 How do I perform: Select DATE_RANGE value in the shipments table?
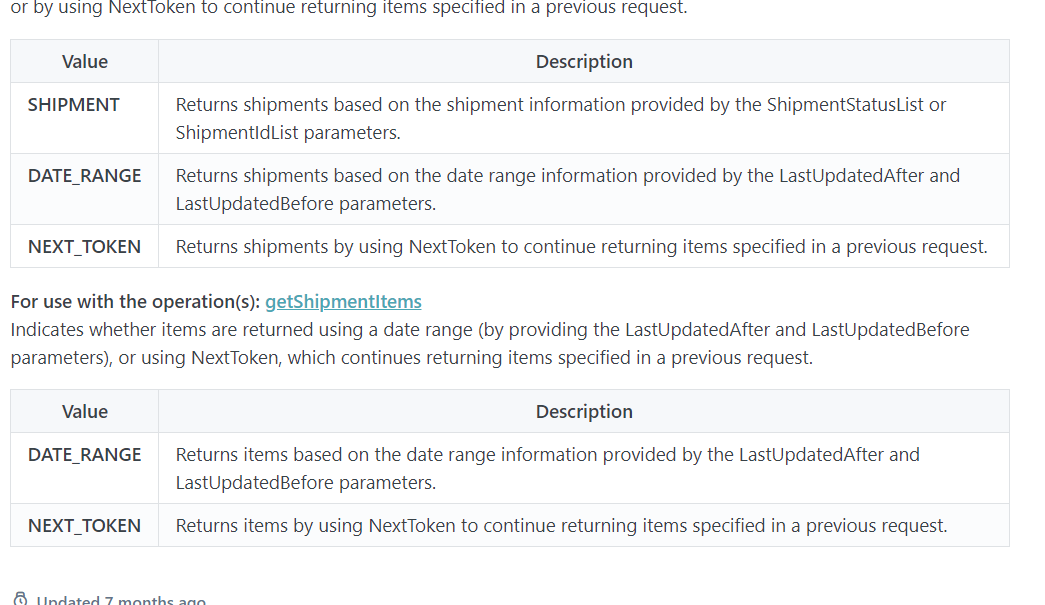coord(84,176)
